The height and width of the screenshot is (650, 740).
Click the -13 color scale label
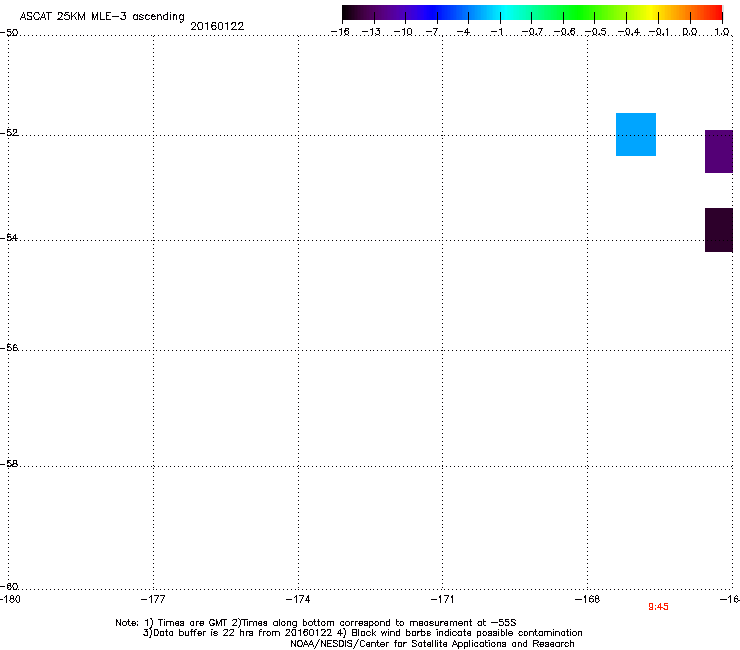click(371, 32)
